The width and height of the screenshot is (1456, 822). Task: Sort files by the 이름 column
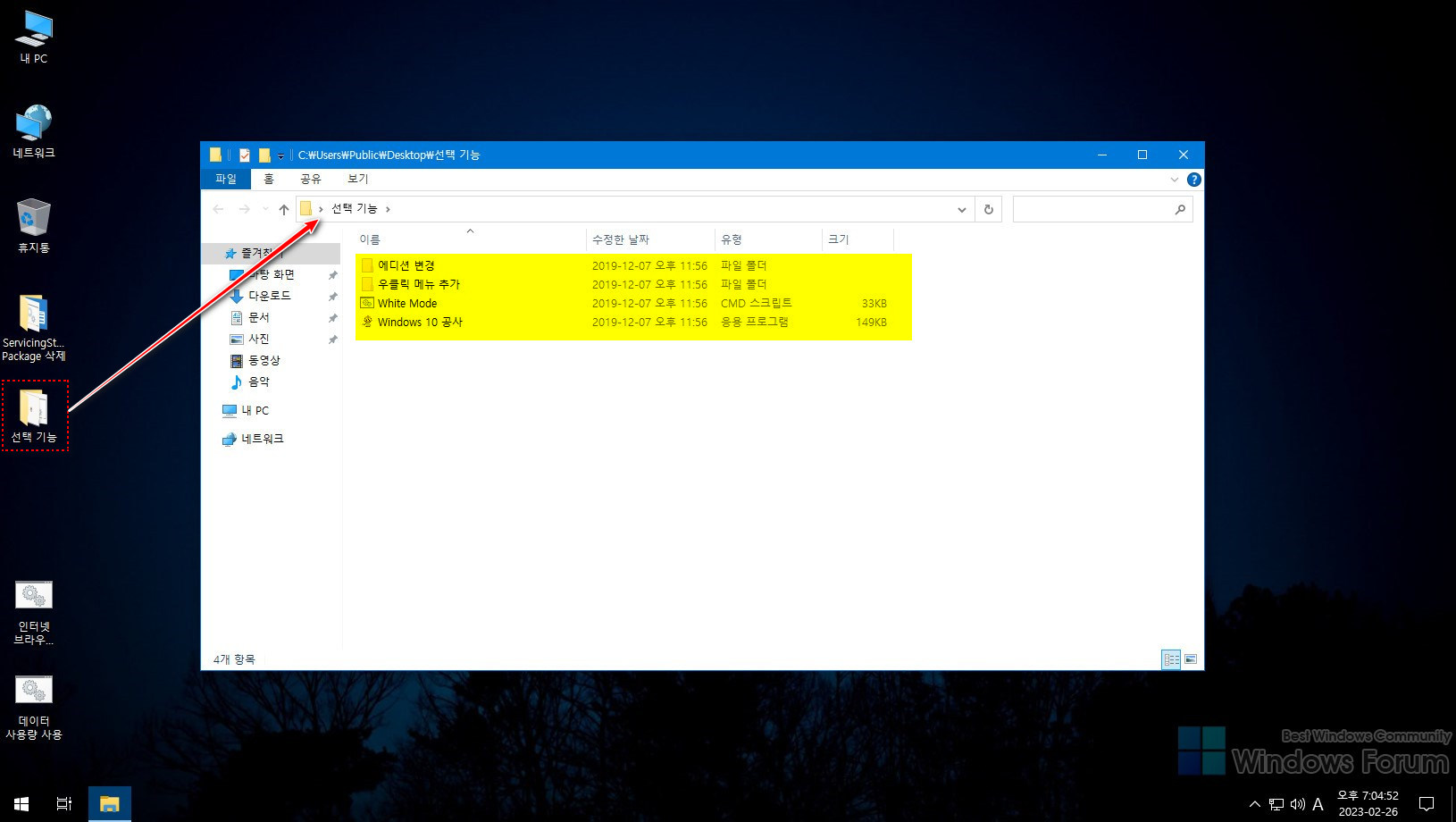pyautogui.click(x=470, y=239)
